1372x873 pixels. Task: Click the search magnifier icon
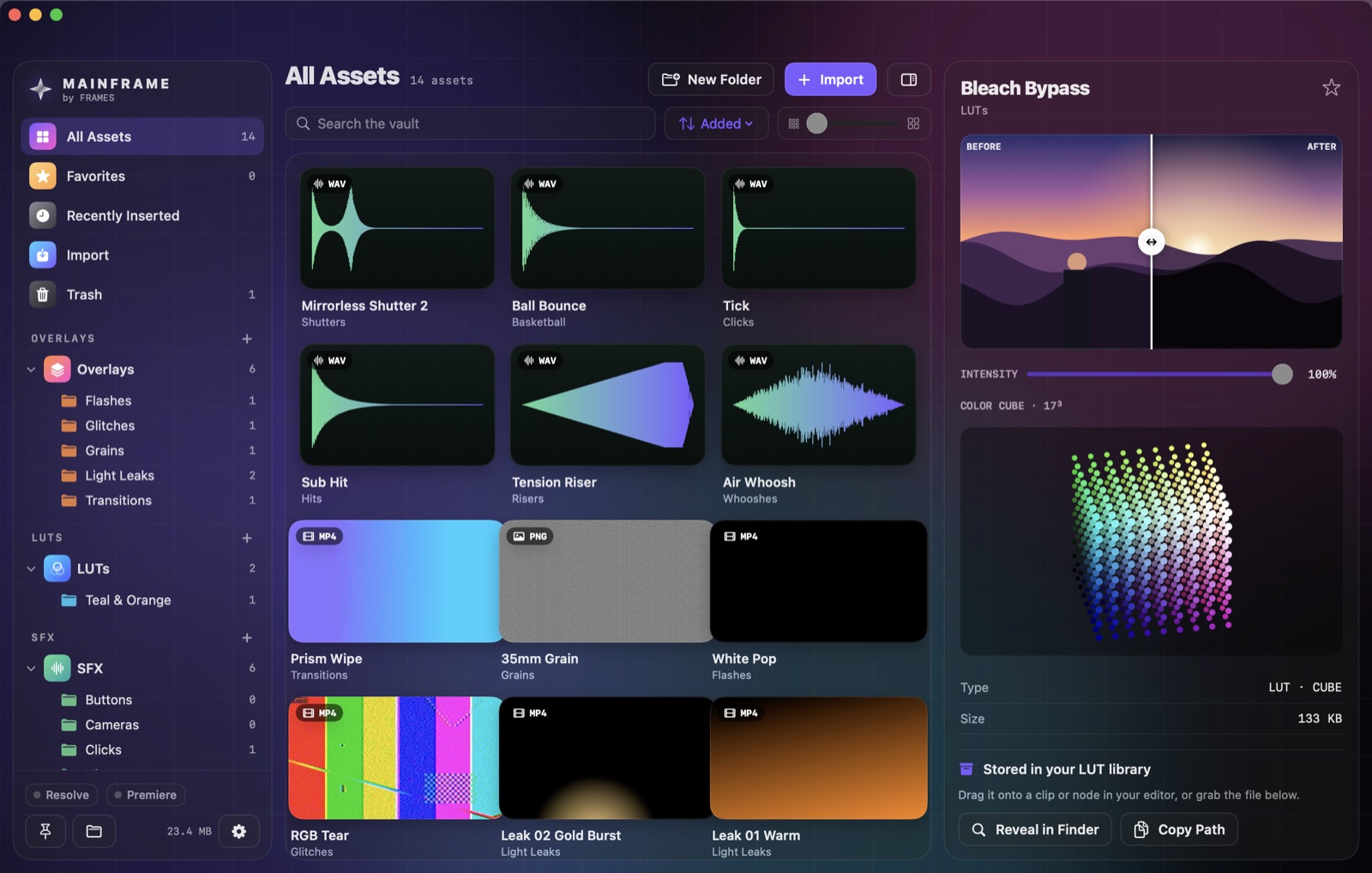pos(304,123)
